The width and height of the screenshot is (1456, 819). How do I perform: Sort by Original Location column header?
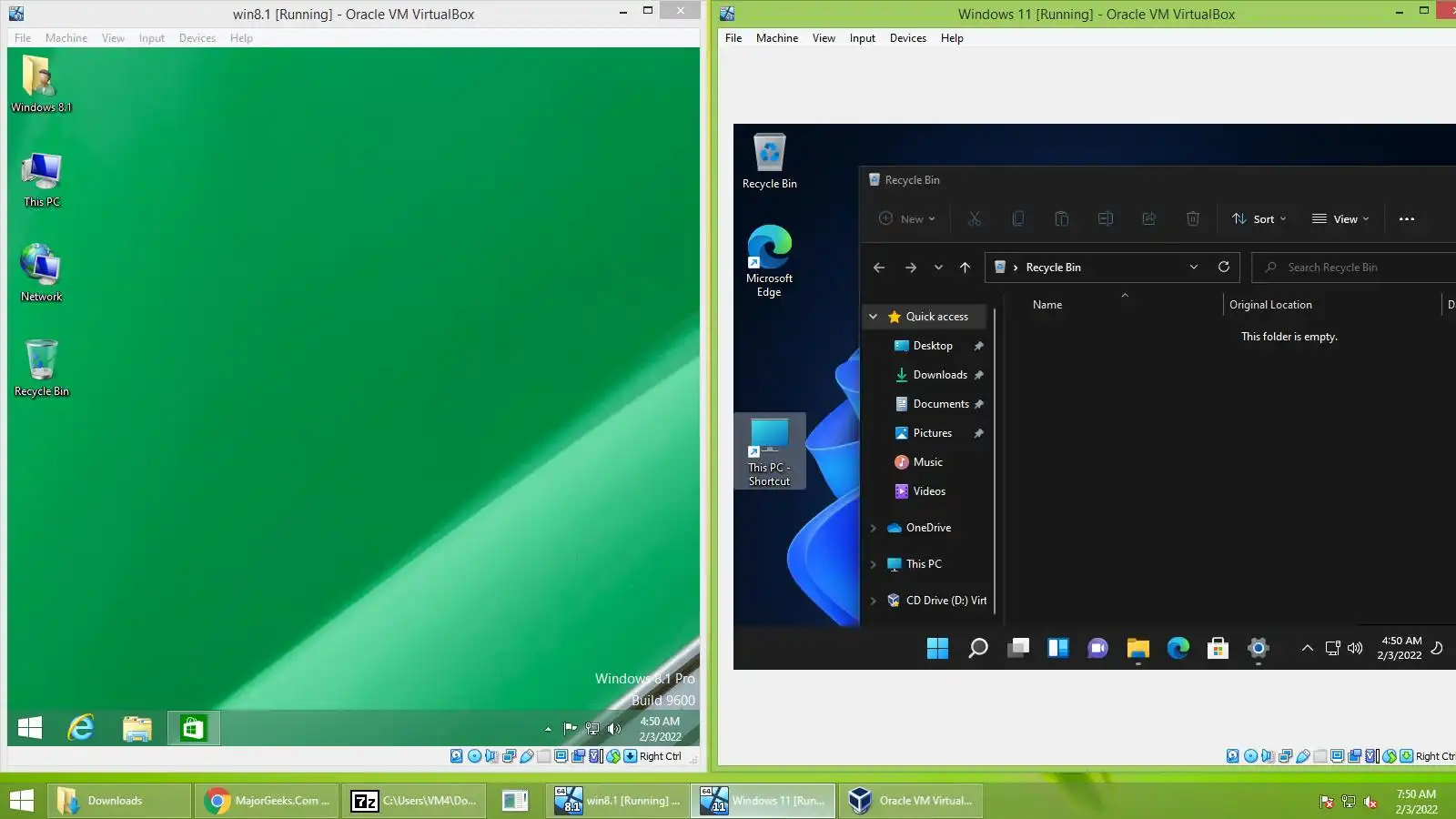coord(1270,305)
